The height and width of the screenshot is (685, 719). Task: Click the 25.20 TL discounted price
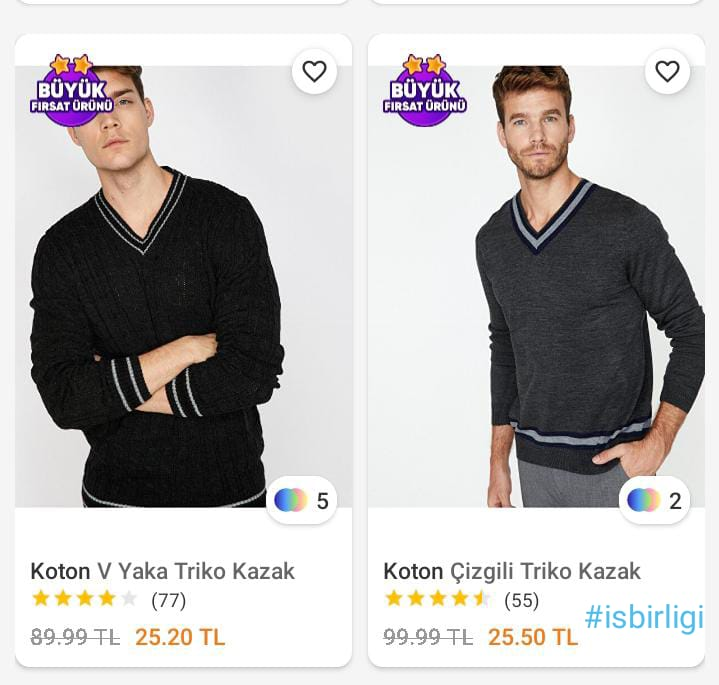[x=180, y=637]
